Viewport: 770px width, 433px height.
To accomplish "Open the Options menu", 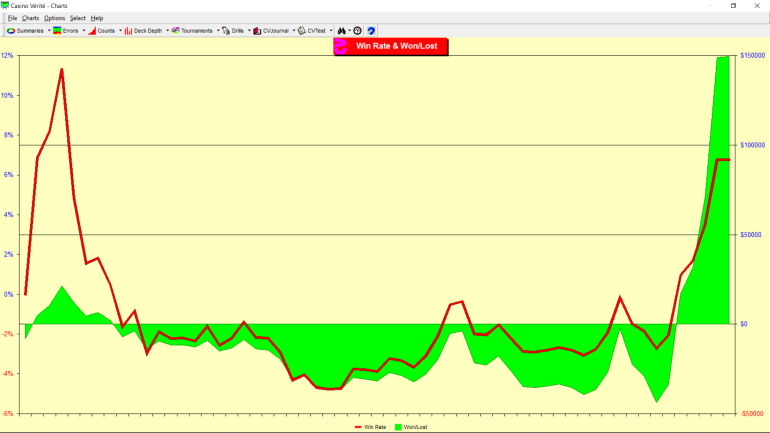I will tap(55, 18).
